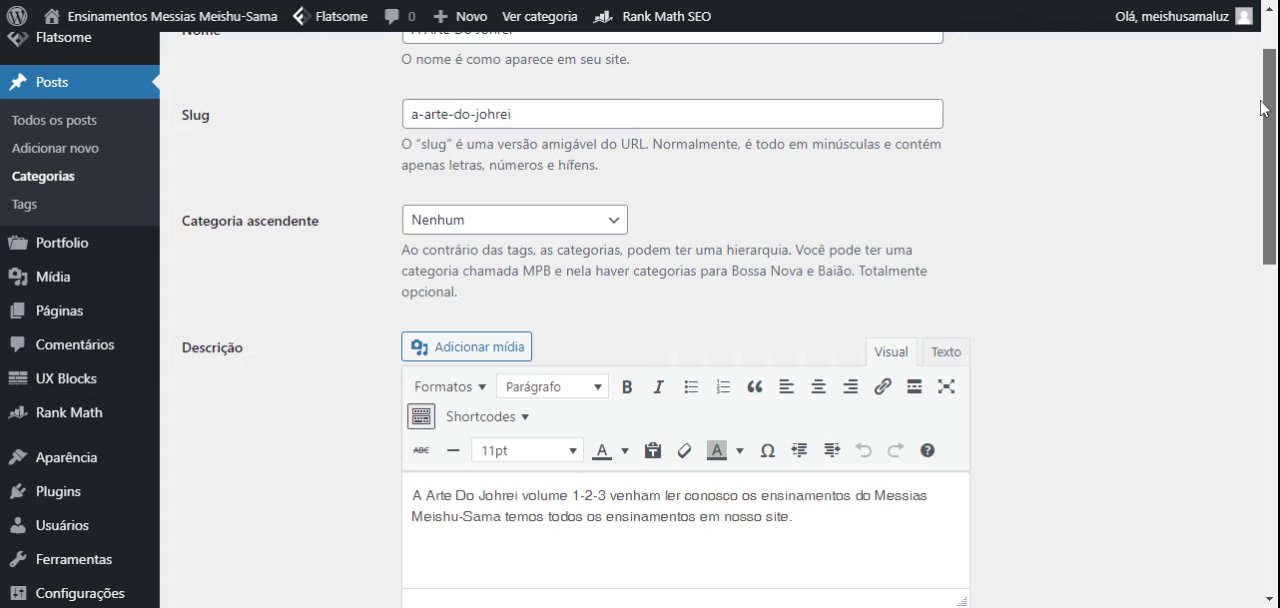Screen dimensions: 1280x608
Task: Open the Ferramentas sidebar menu
Action: [80, 559]
